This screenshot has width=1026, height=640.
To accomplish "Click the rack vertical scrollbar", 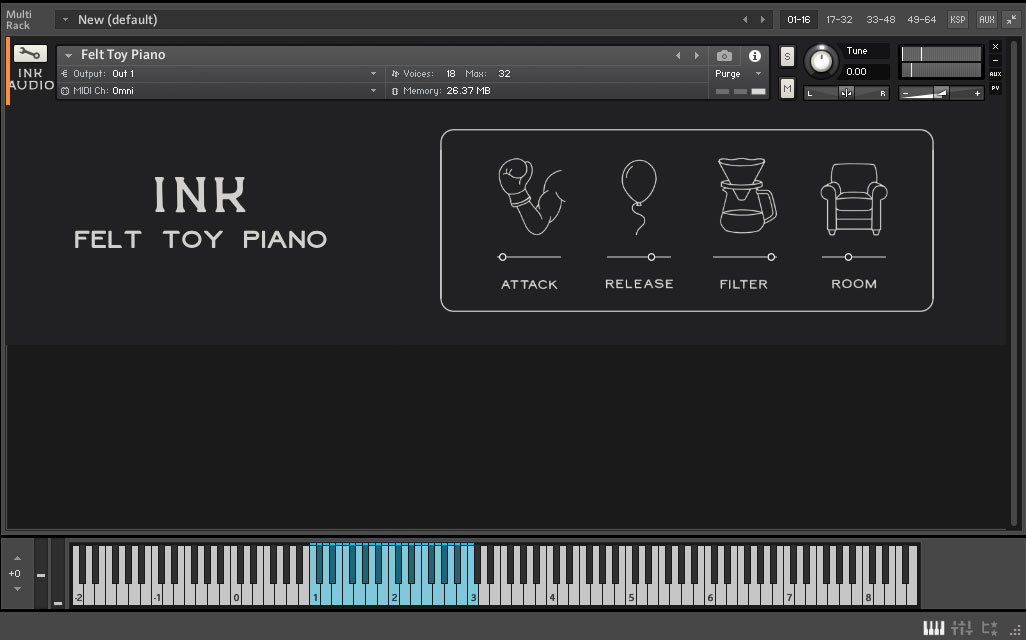I will 1014,281.
